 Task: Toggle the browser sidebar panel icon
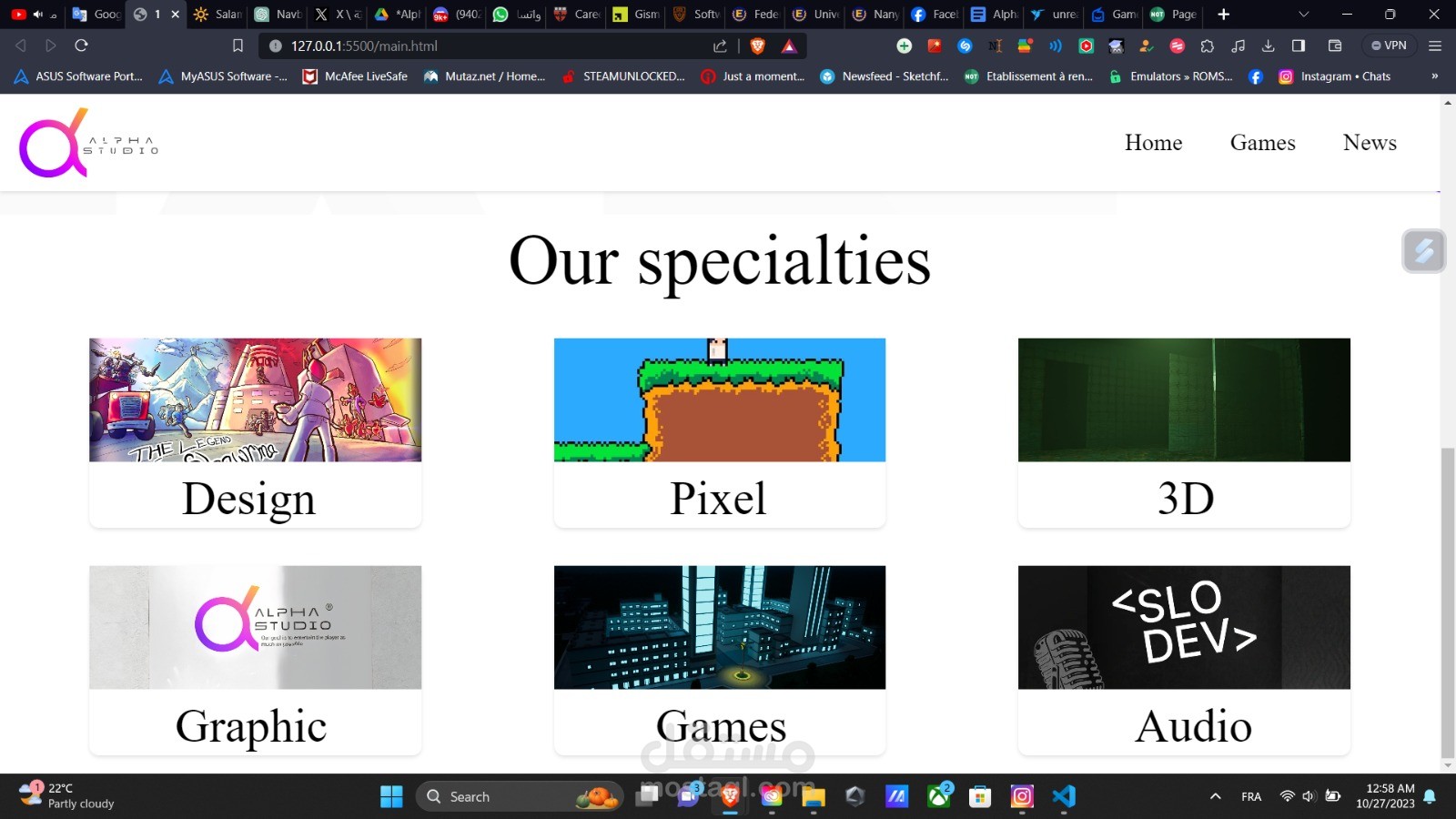click(x=1299, y=45)
